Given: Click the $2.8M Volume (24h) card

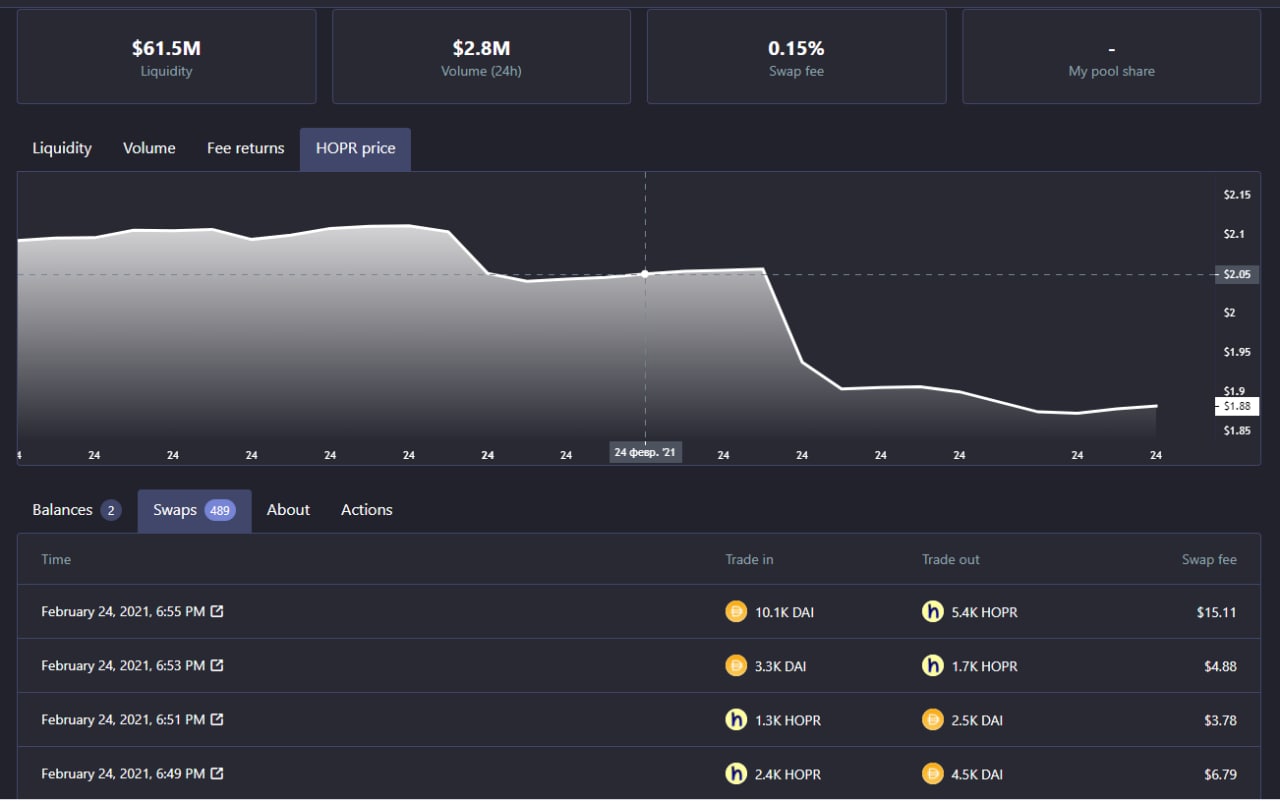Looking at the screenshot, I should click(x=481, y=57).
